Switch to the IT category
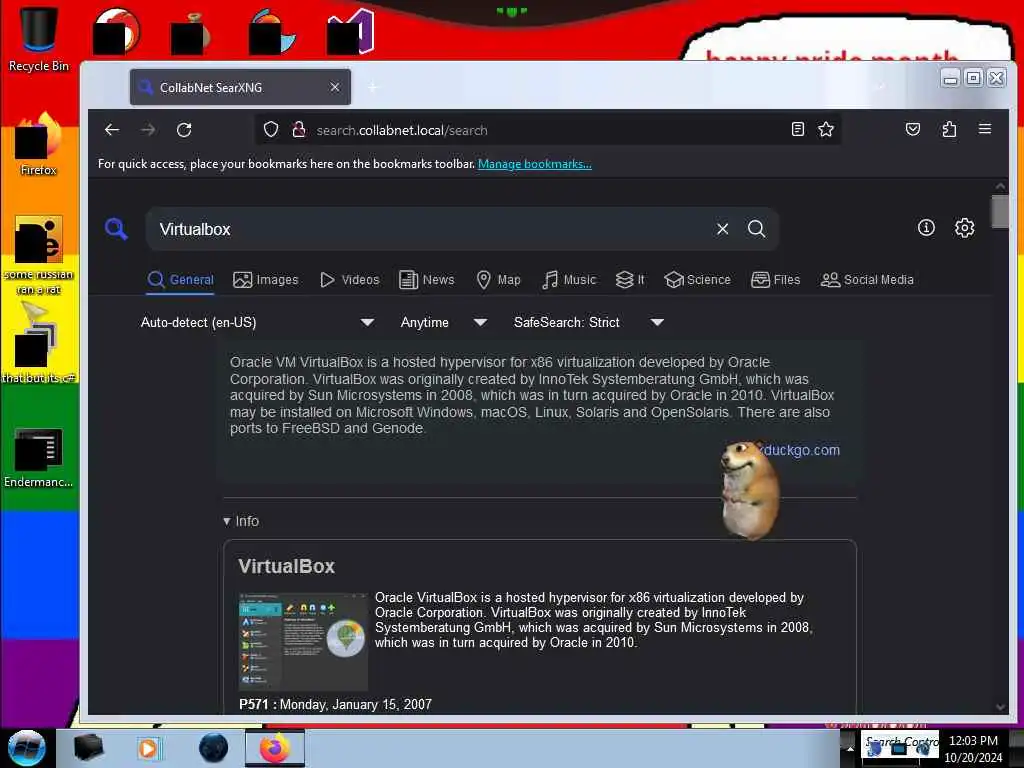This screenshot has height=768, width=1024. [x=630, y=280]
